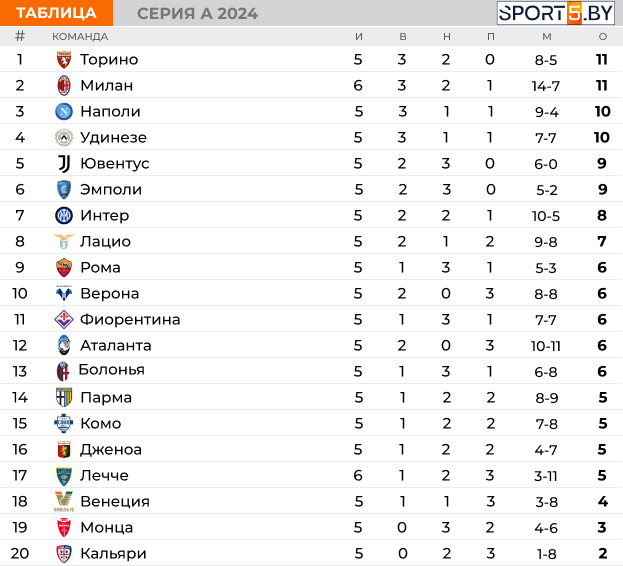Click the Roma club crest icon
623x566 pixels.
coord(64,268)
